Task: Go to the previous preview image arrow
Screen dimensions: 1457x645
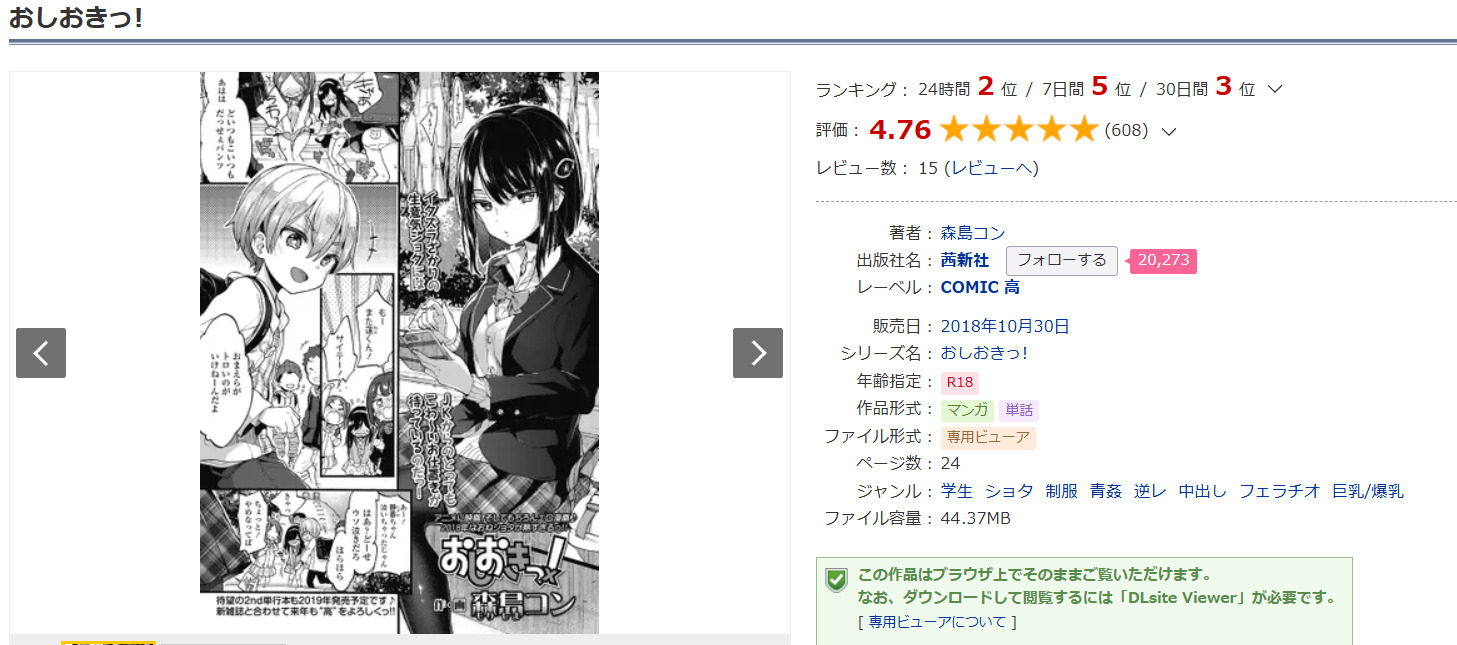Action: [41, 353]
